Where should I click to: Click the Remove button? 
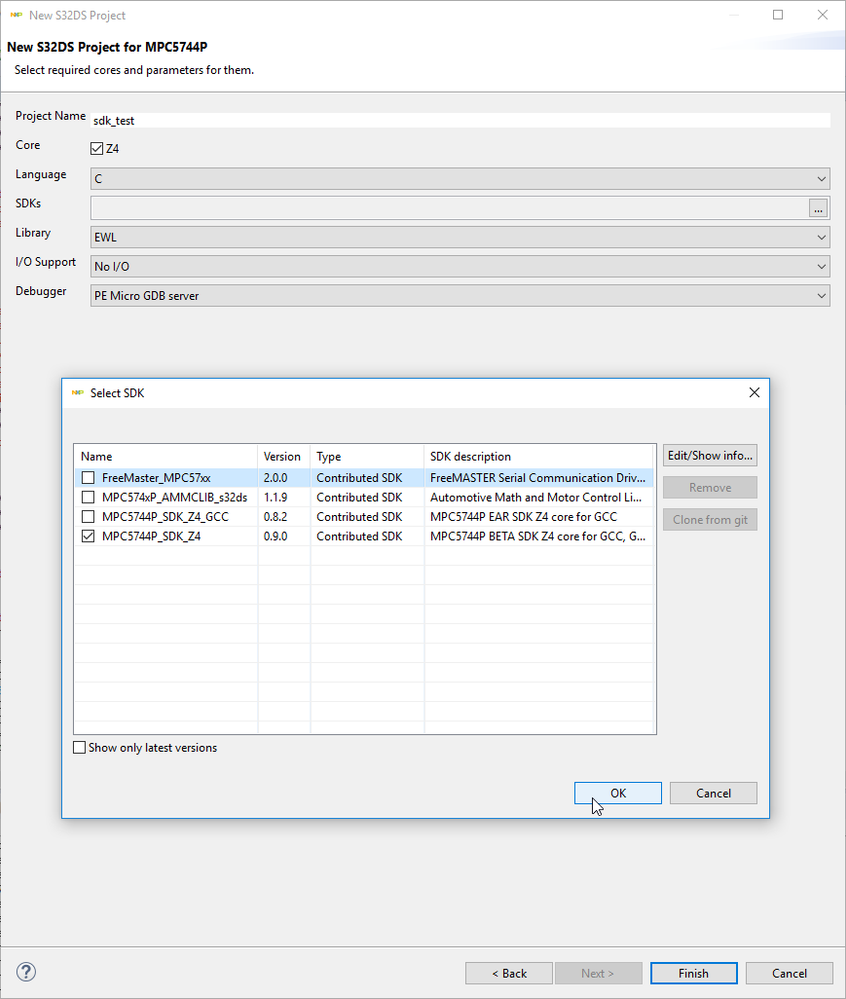710,487
